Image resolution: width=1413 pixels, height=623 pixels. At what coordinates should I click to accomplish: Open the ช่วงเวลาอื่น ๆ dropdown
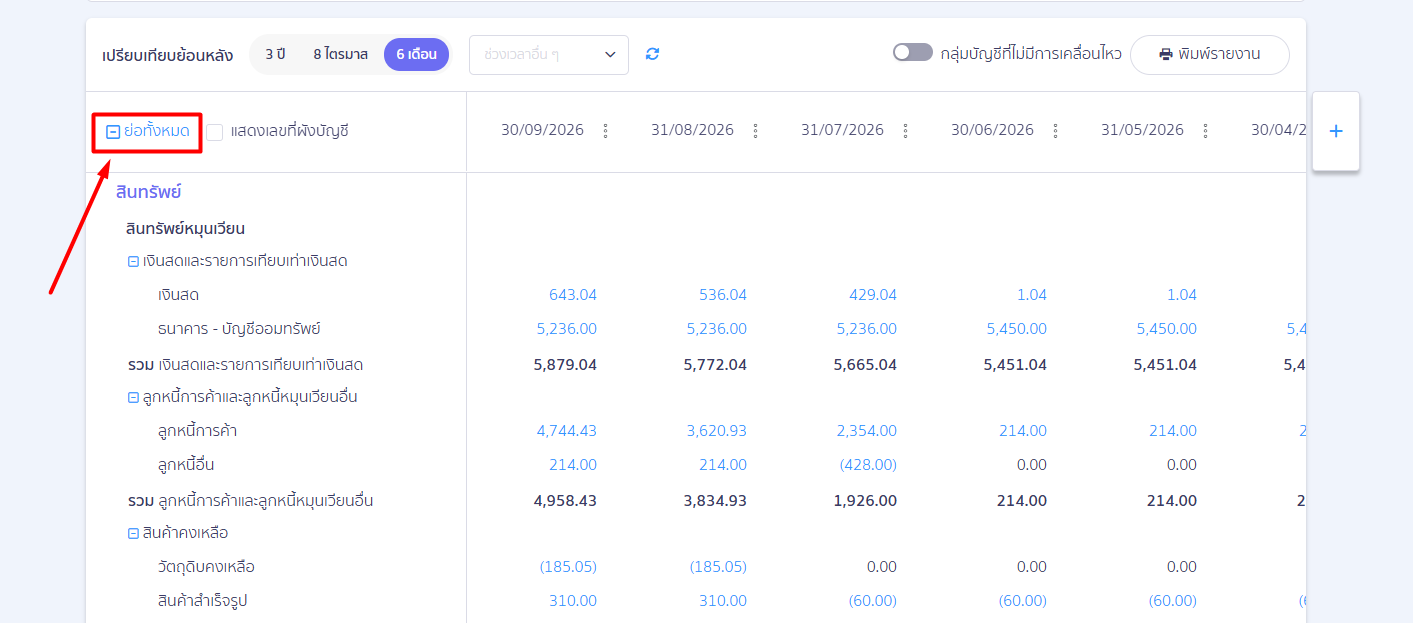[x=549, y=55]
